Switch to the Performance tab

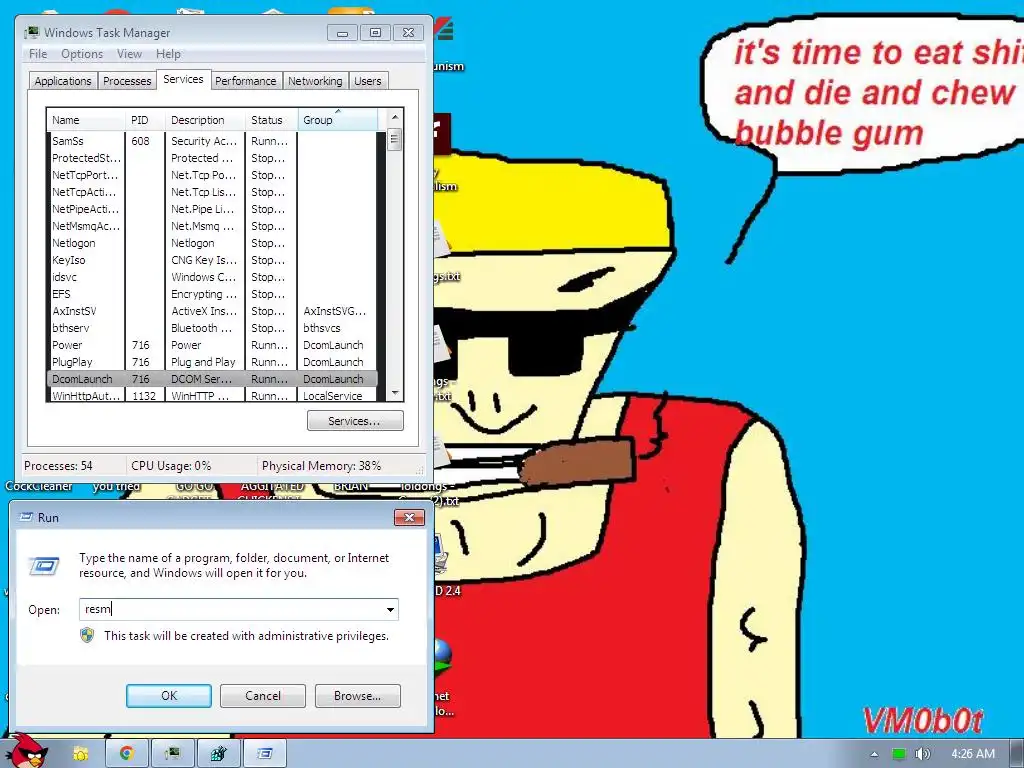click(246, 81)
